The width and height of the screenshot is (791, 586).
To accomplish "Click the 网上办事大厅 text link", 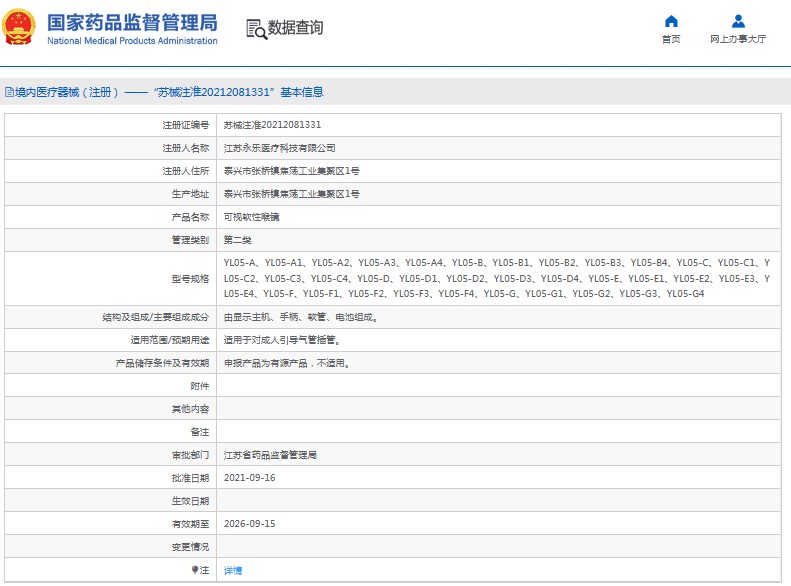I will pos(738,39).
